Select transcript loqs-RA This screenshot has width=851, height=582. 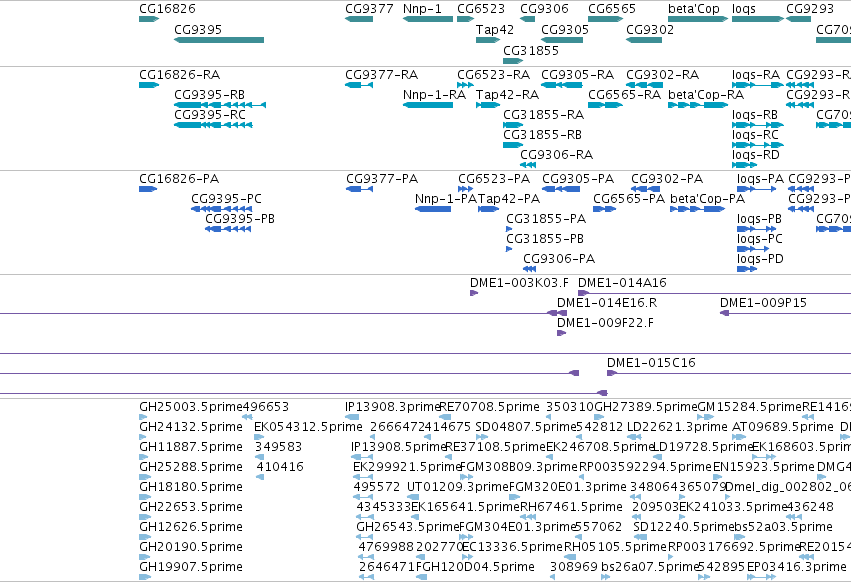pyautogui.click(x=758, y=85)
